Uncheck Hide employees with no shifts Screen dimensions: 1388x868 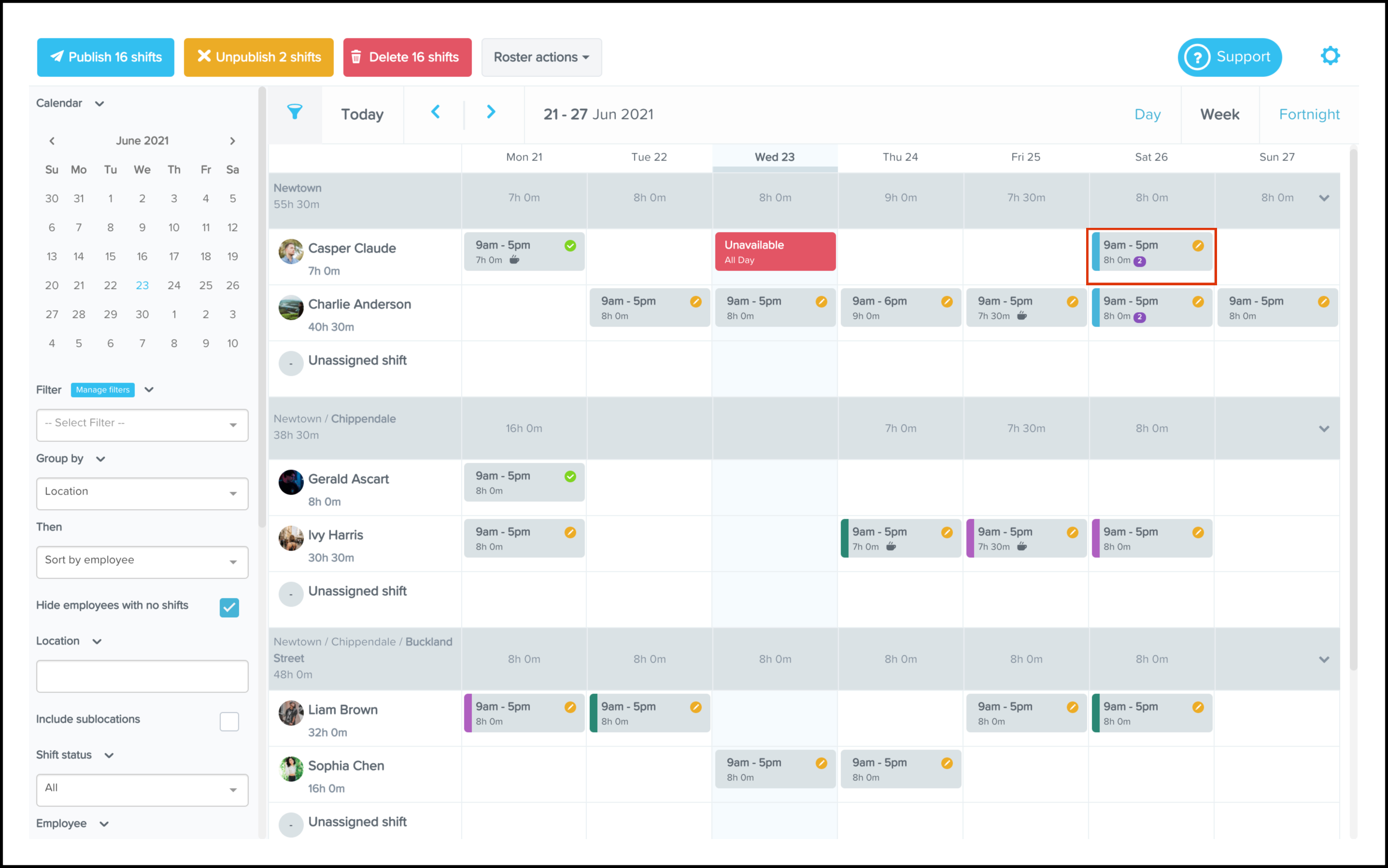229,607
